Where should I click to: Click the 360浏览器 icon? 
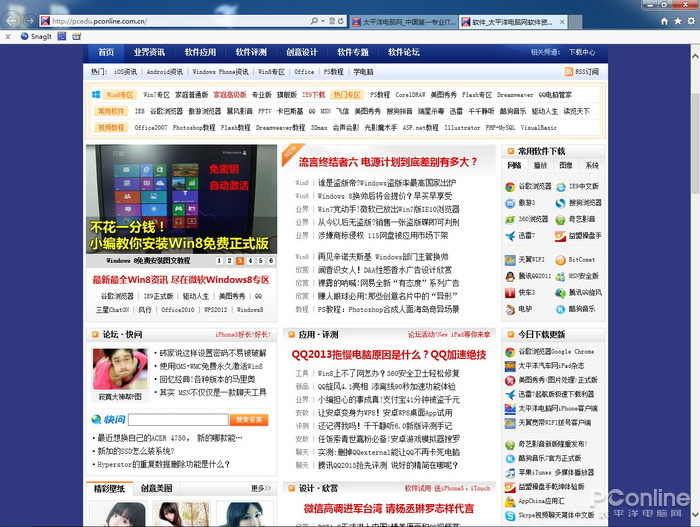[x=510, y=220]
